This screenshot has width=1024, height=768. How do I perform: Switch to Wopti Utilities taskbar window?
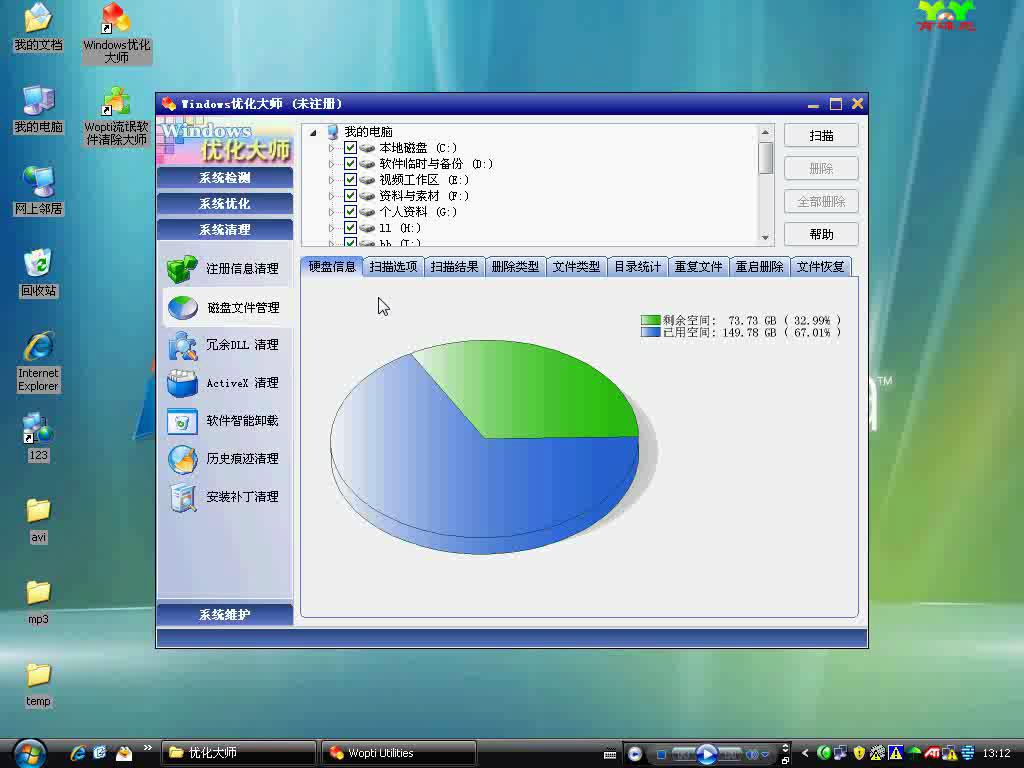(x=399, y=753)
